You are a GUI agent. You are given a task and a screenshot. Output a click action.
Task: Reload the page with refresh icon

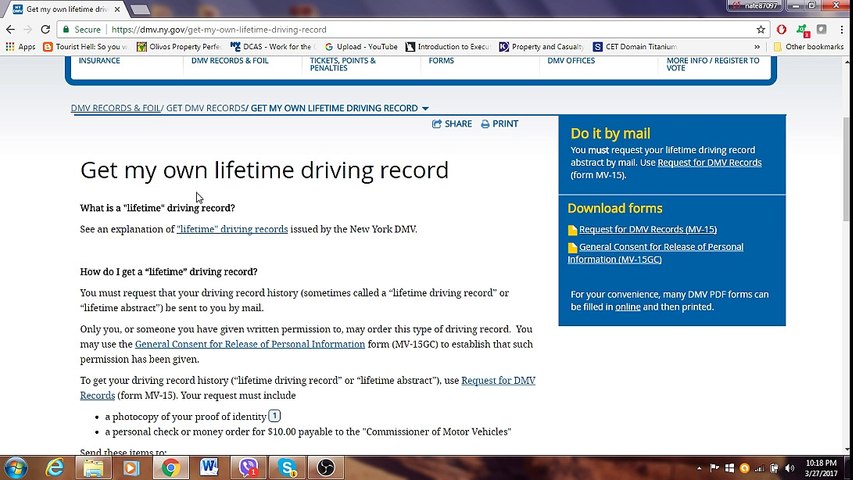(46, 29)
